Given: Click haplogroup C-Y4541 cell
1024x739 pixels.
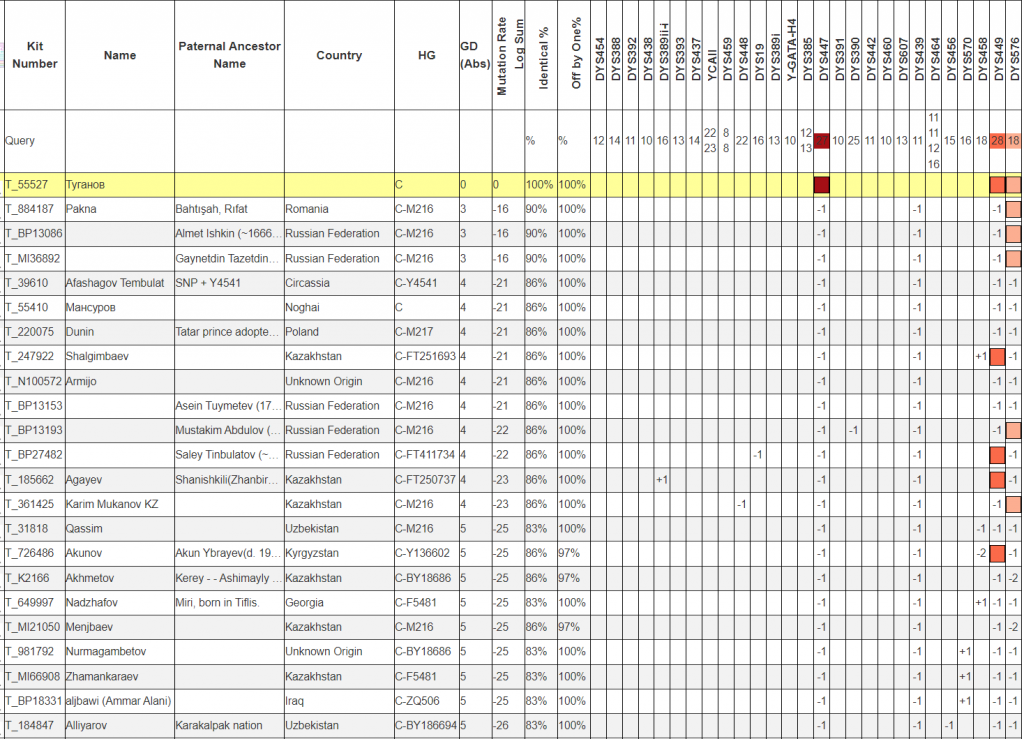Looking at the screenshot, I should coord(416,283).
